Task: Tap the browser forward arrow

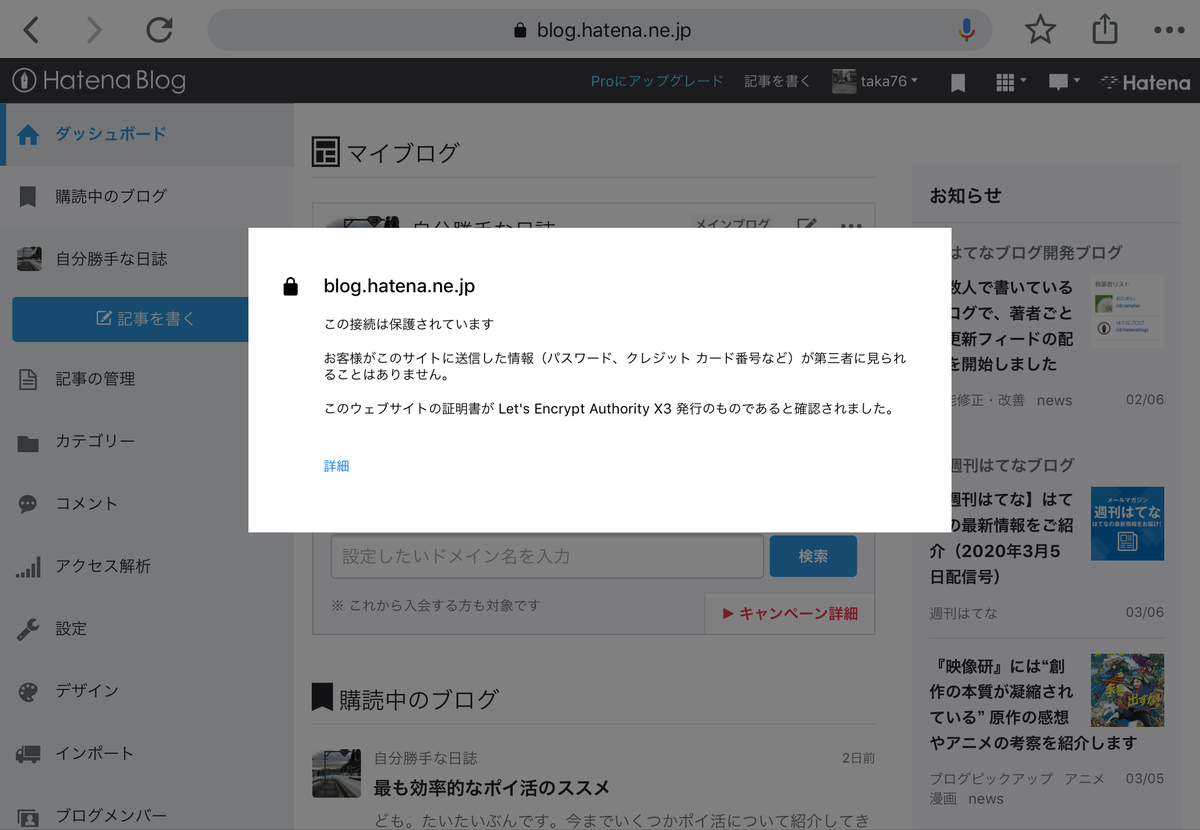Action: tap(95, 30)
